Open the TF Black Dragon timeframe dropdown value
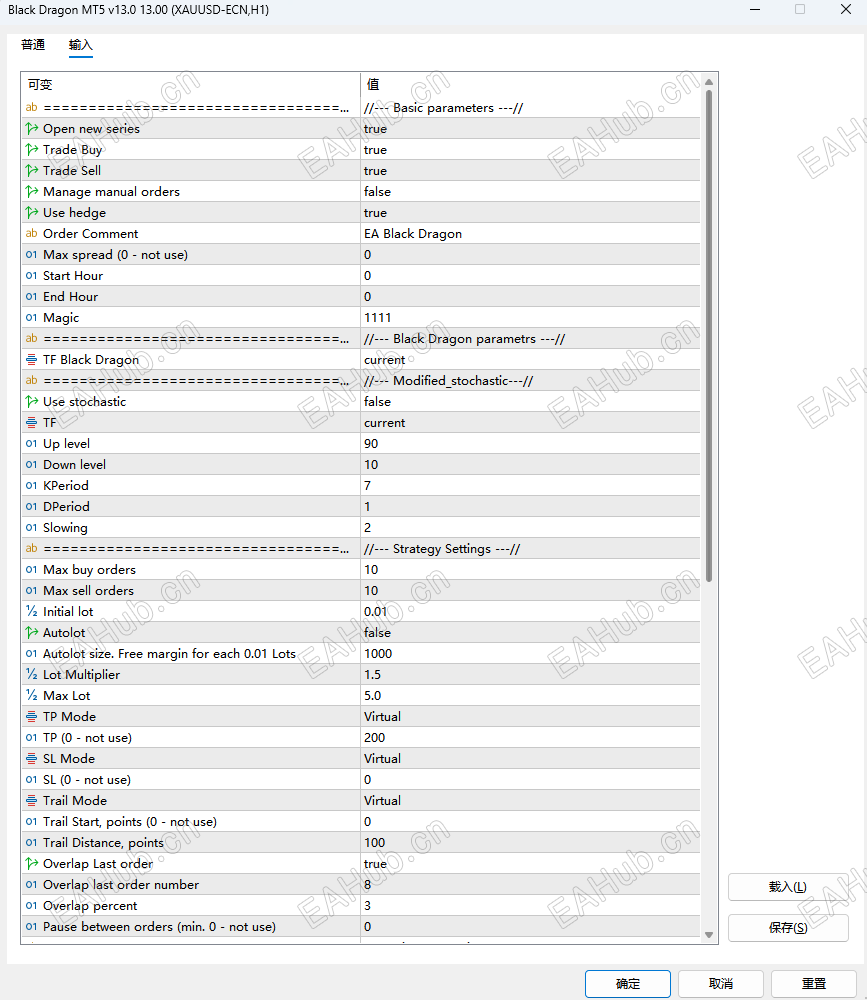The image size is (867, 1000). coord(530,360)
